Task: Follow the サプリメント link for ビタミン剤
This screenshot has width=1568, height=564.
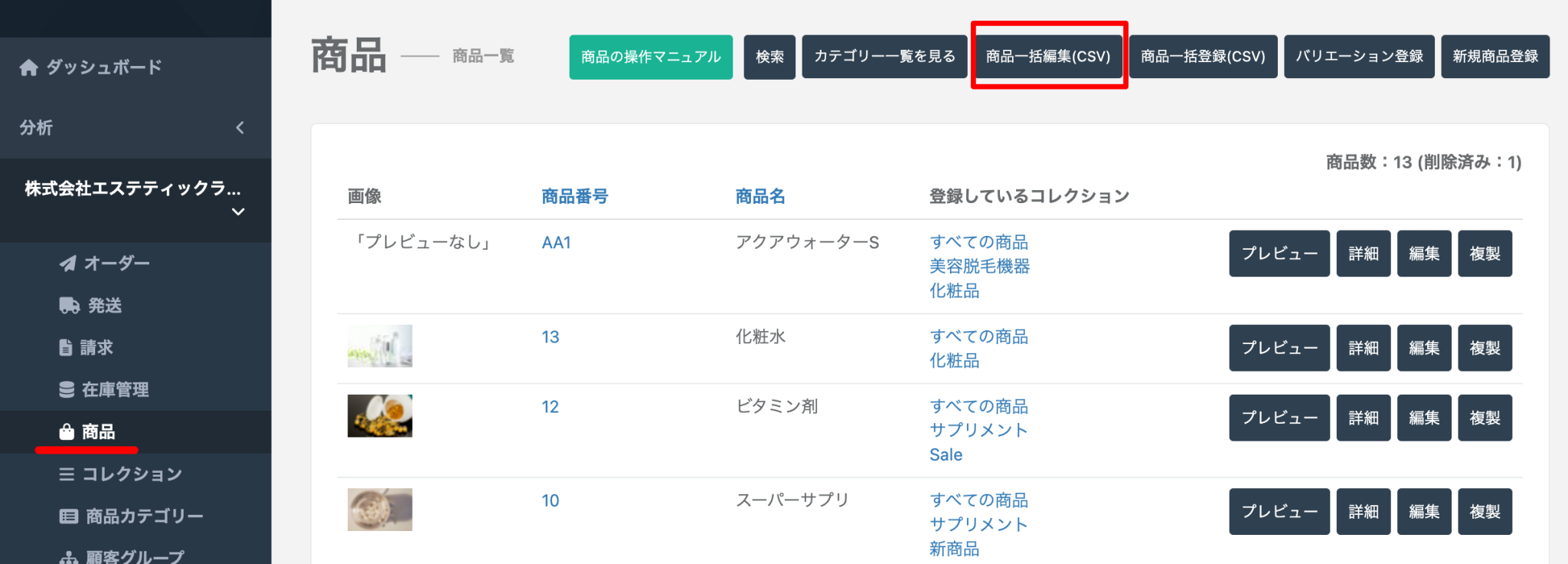Action: (x=978, y=431)
